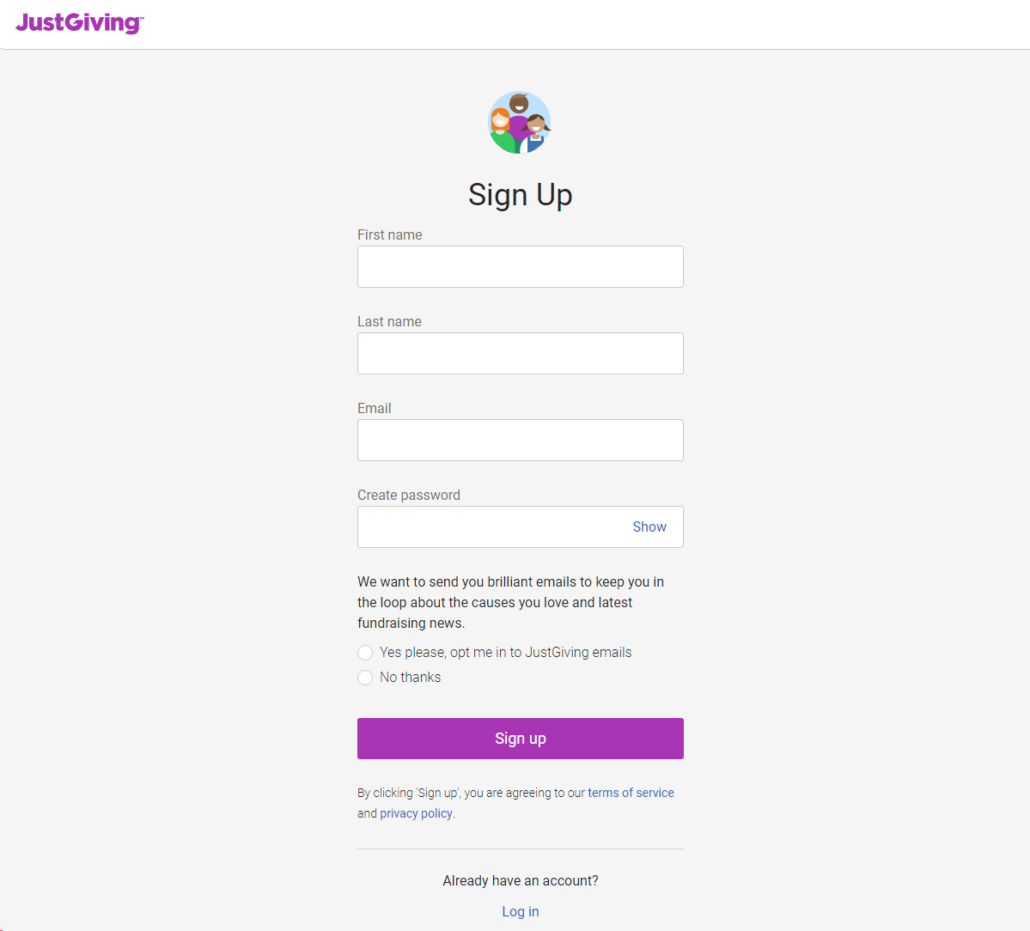The image size is (1030, 931).
Task: Focus the Last name input field
Action: (520, 353)
